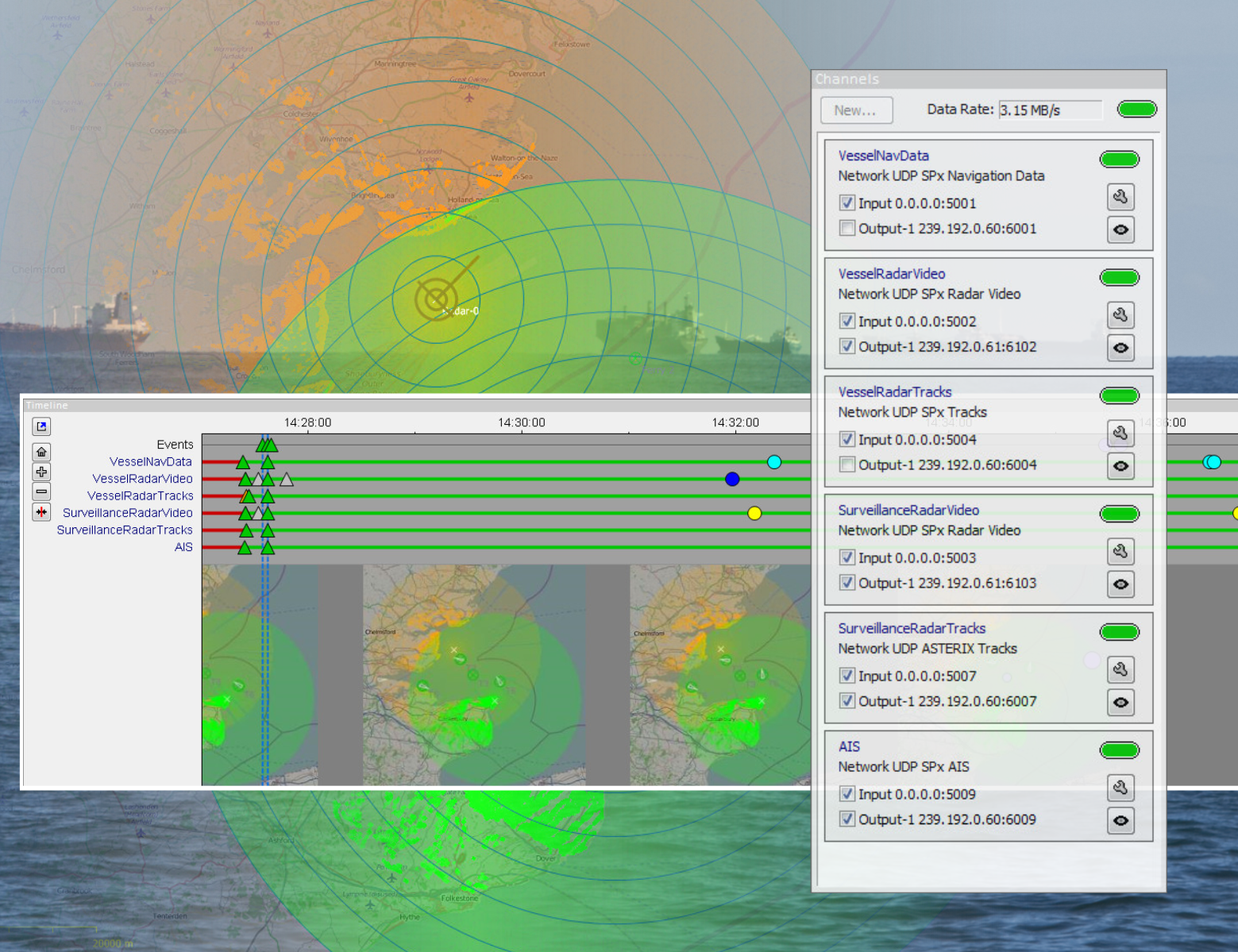
Task: Click the AIS row label in timeline
Action: (183, 547)
